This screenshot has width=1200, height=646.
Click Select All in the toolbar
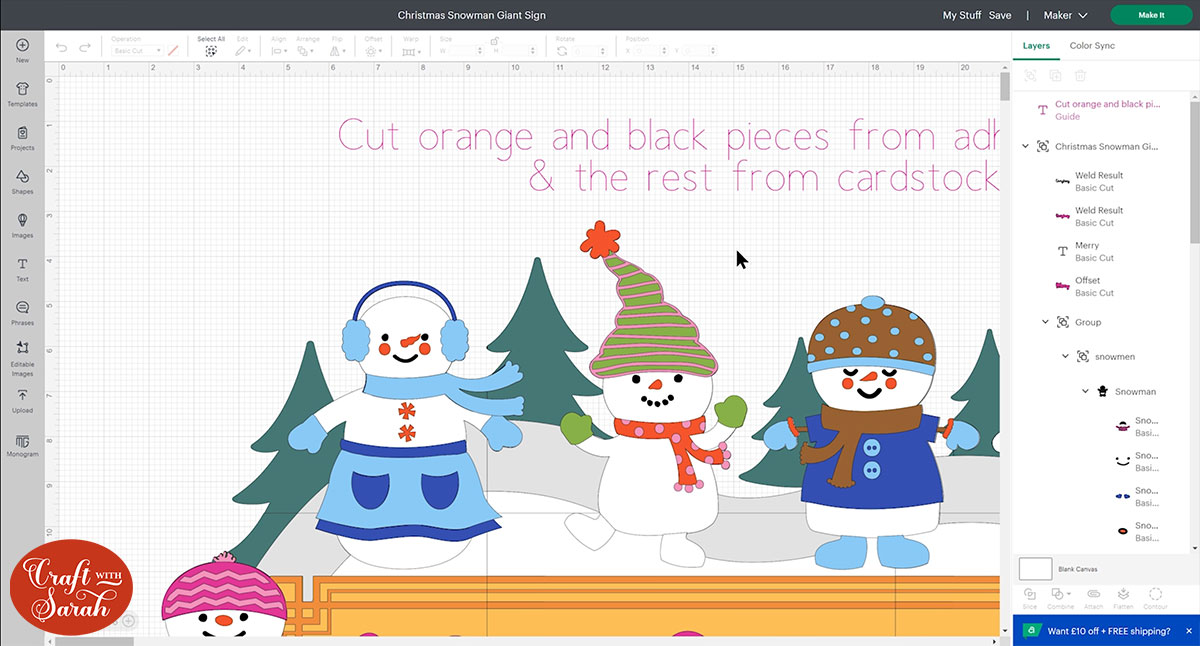(211, 50)
